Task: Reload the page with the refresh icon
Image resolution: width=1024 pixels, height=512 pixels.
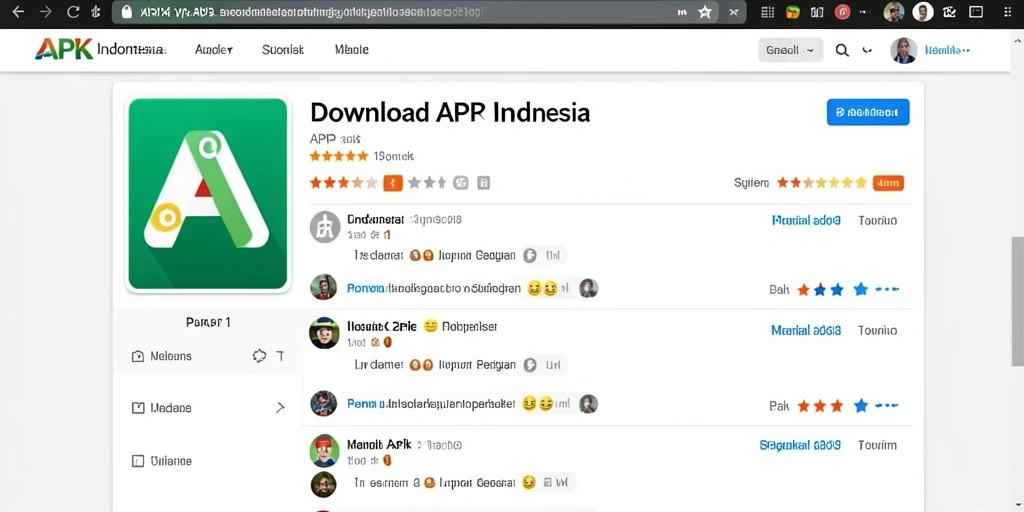Action: (73, 12)
